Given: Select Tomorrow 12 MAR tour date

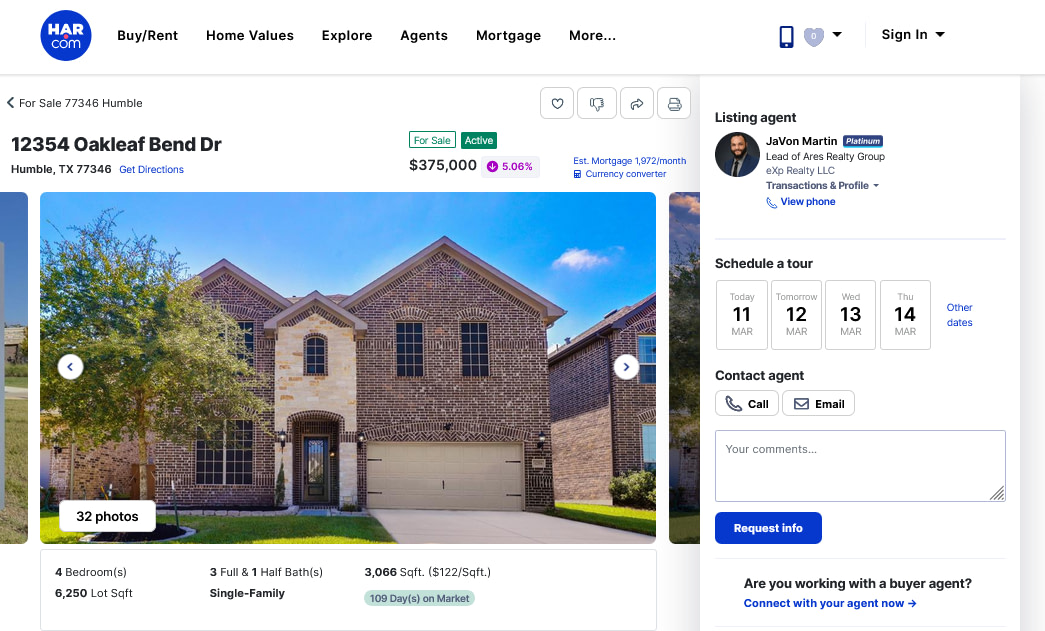Looking at the screenshot, I should point(796,315).
